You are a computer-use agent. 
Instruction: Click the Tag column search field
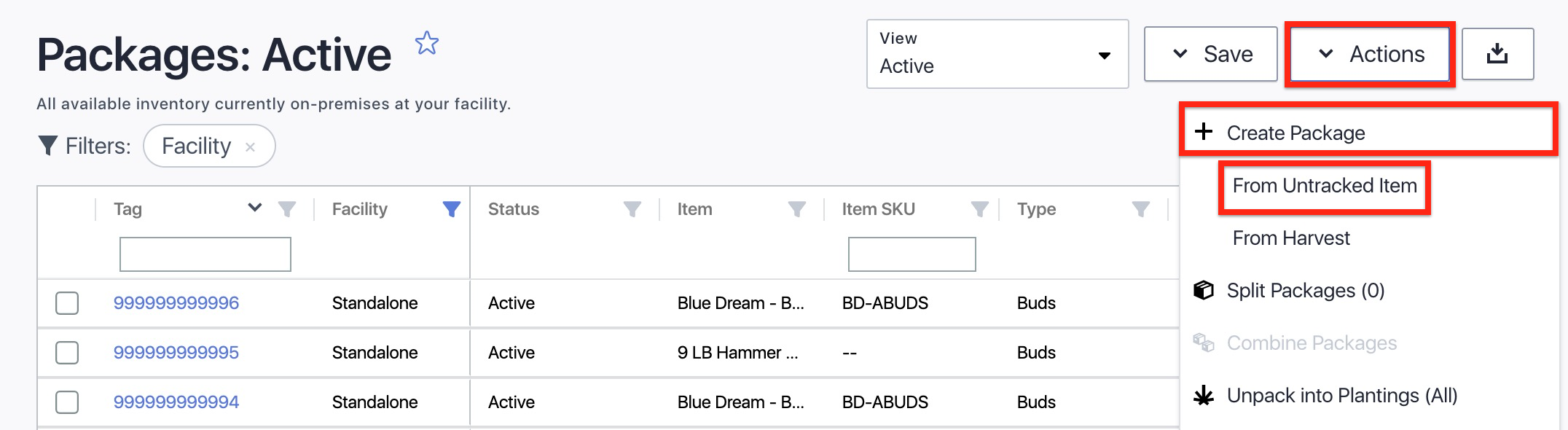tap(205, 254)
